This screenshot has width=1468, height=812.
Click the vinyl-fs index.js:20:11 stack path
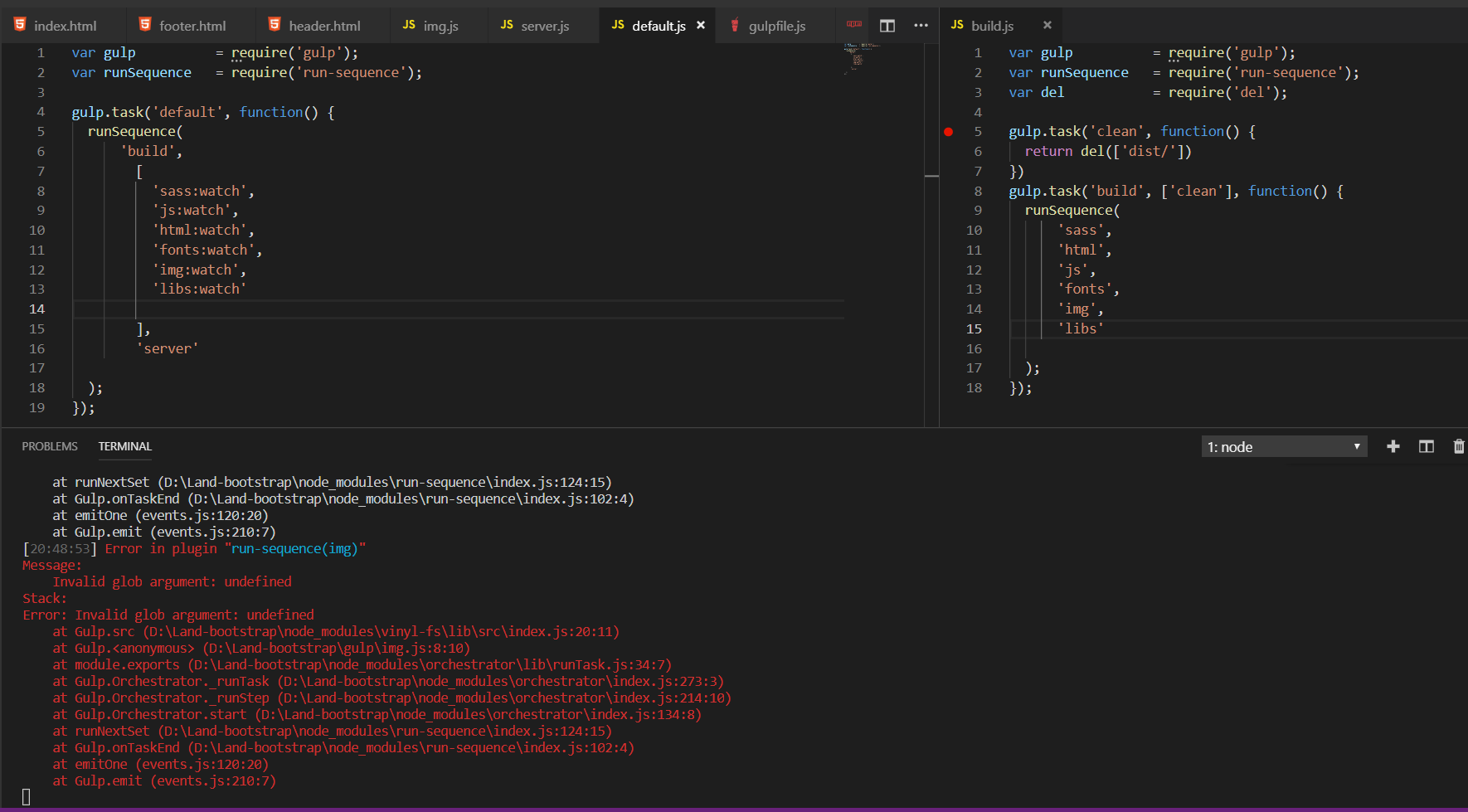pos(382,632)
